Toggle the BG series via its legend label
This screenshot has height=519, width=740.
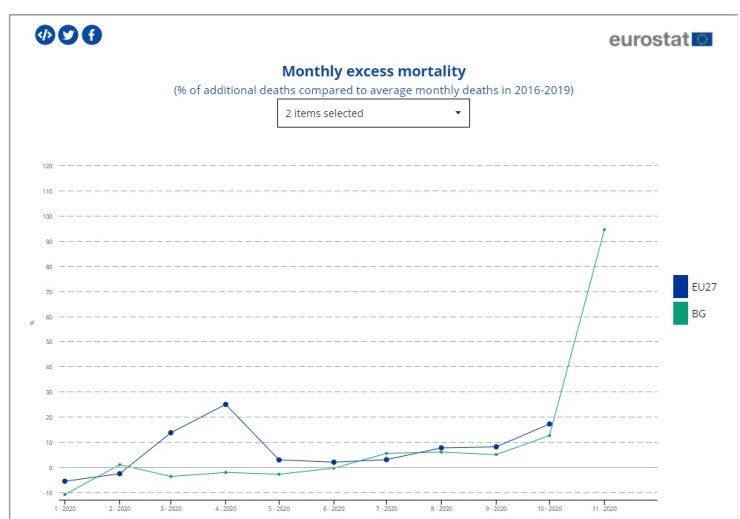tap(701, 313)
